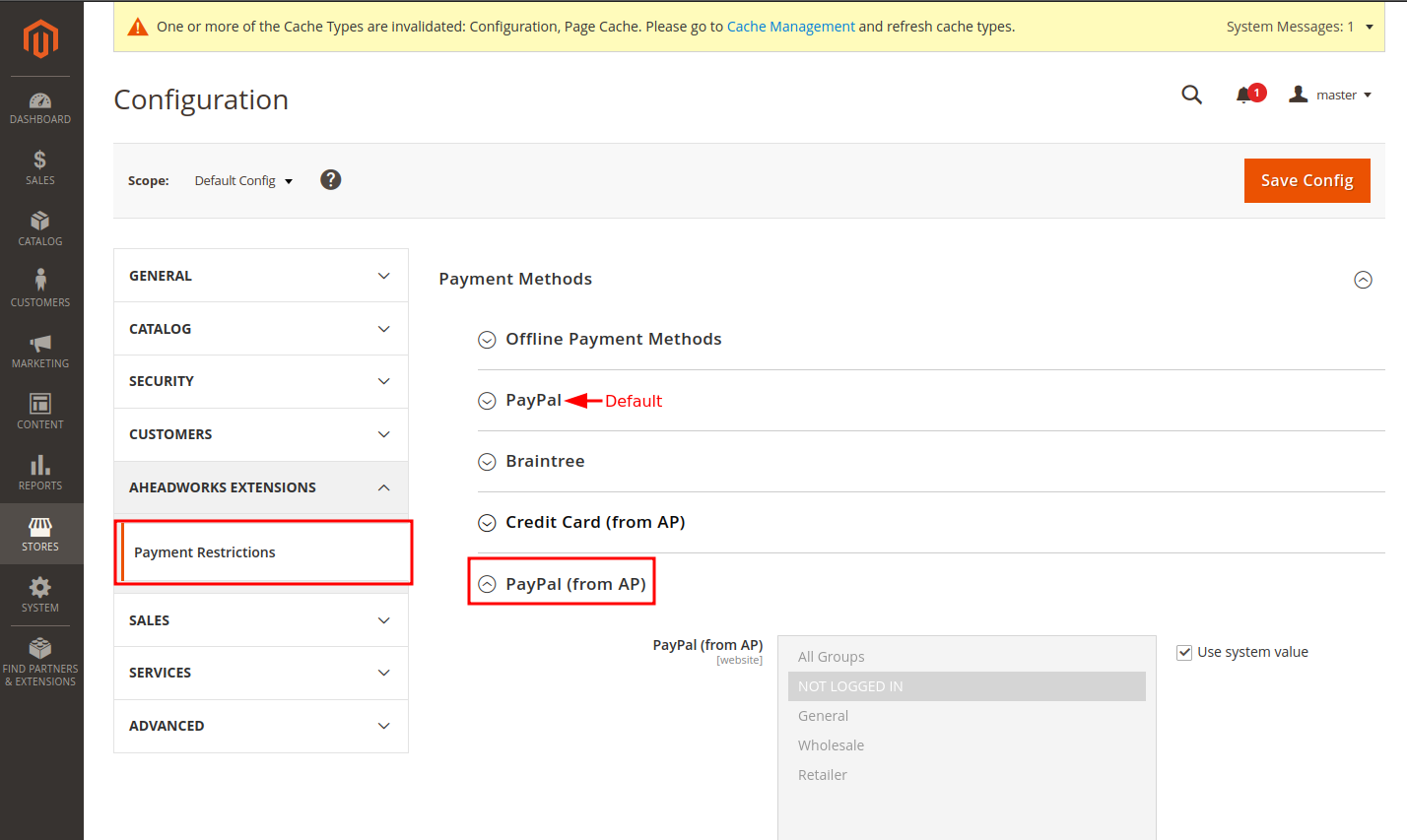Open the Content sidebar menu
1407x840 pixels.
click(x=40, y=412)
